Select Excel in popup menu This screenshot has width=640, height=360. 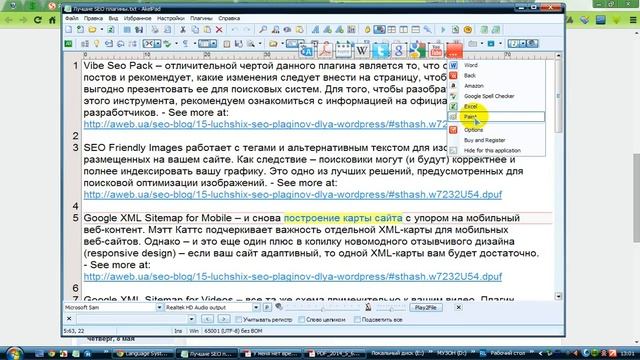(496, 107)
